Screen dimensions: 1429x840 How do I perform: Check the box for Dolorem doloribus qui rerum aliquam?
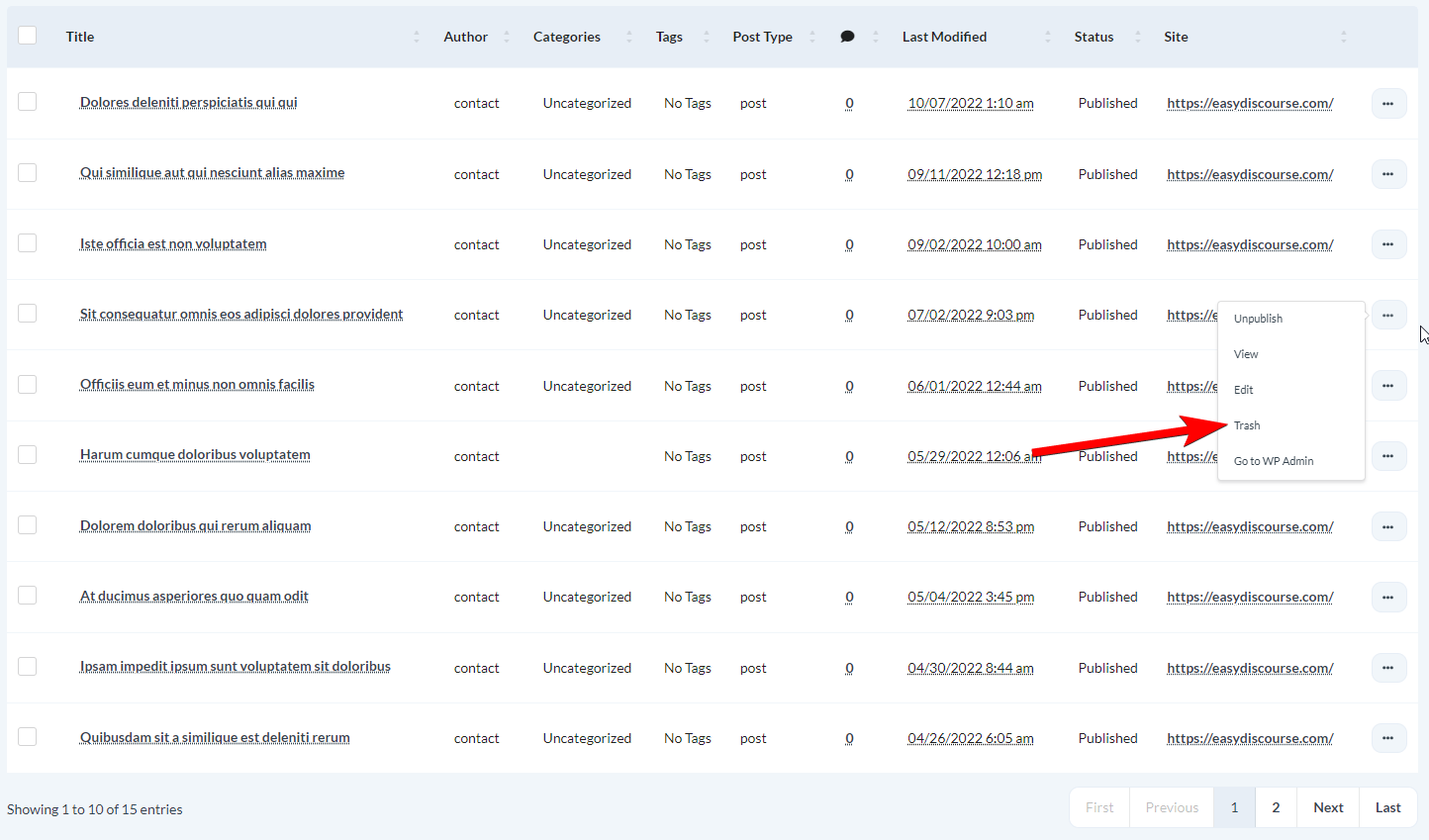pos(28,525)
